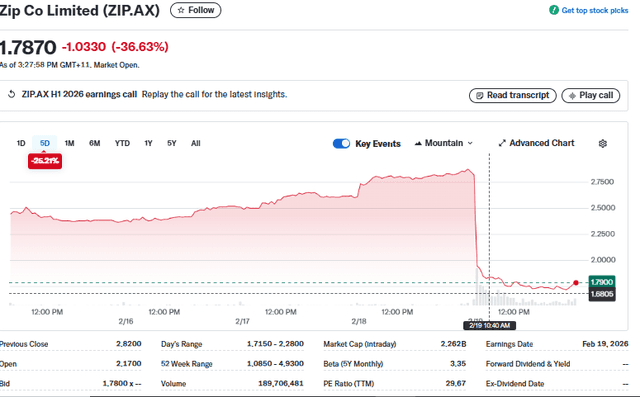
Task: Select the 5Y range tab
Action: pos(172,143)
